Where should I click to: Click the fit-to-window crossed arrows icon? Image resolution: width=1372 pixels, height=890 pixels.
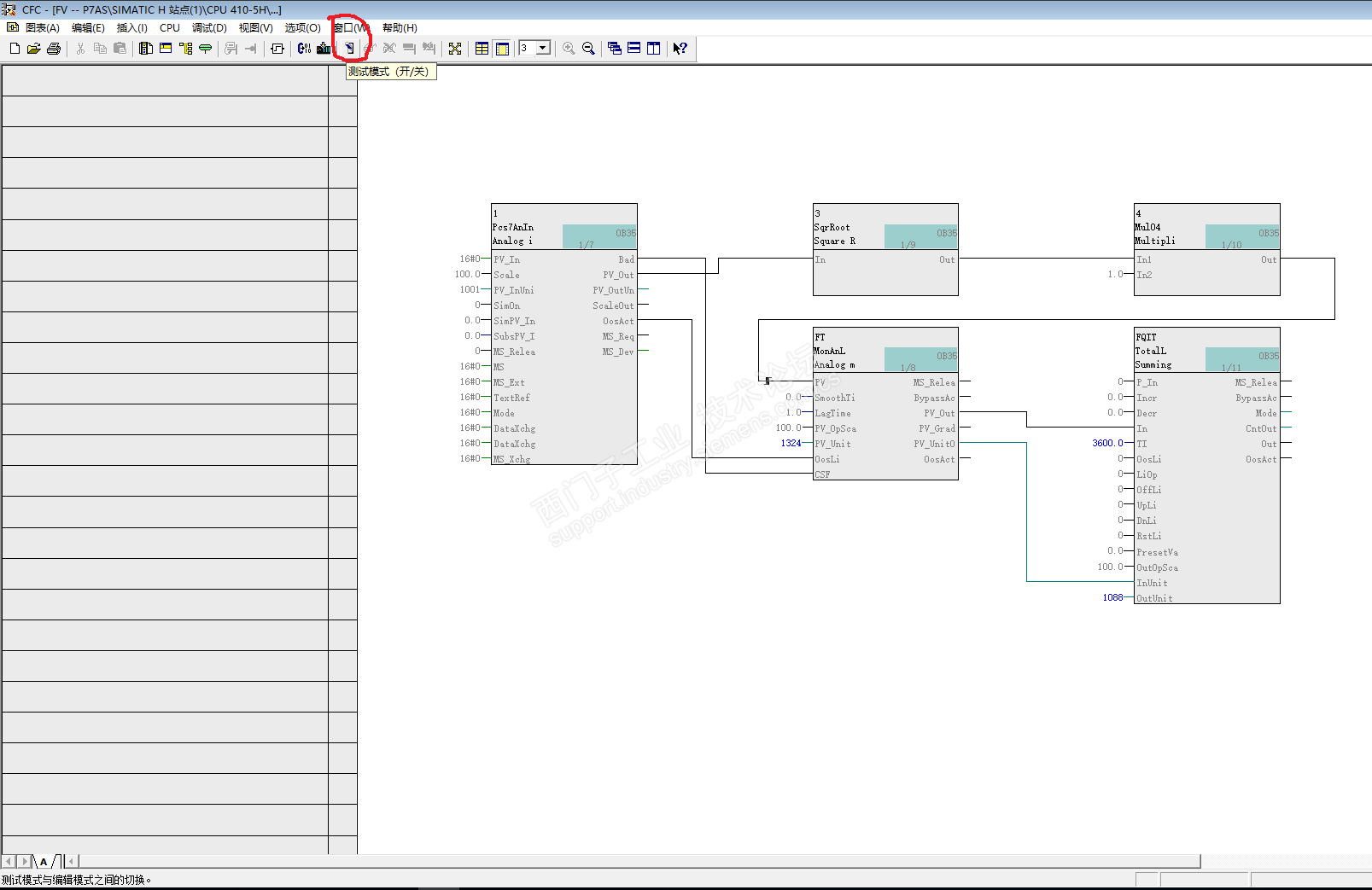coord(455,49)
